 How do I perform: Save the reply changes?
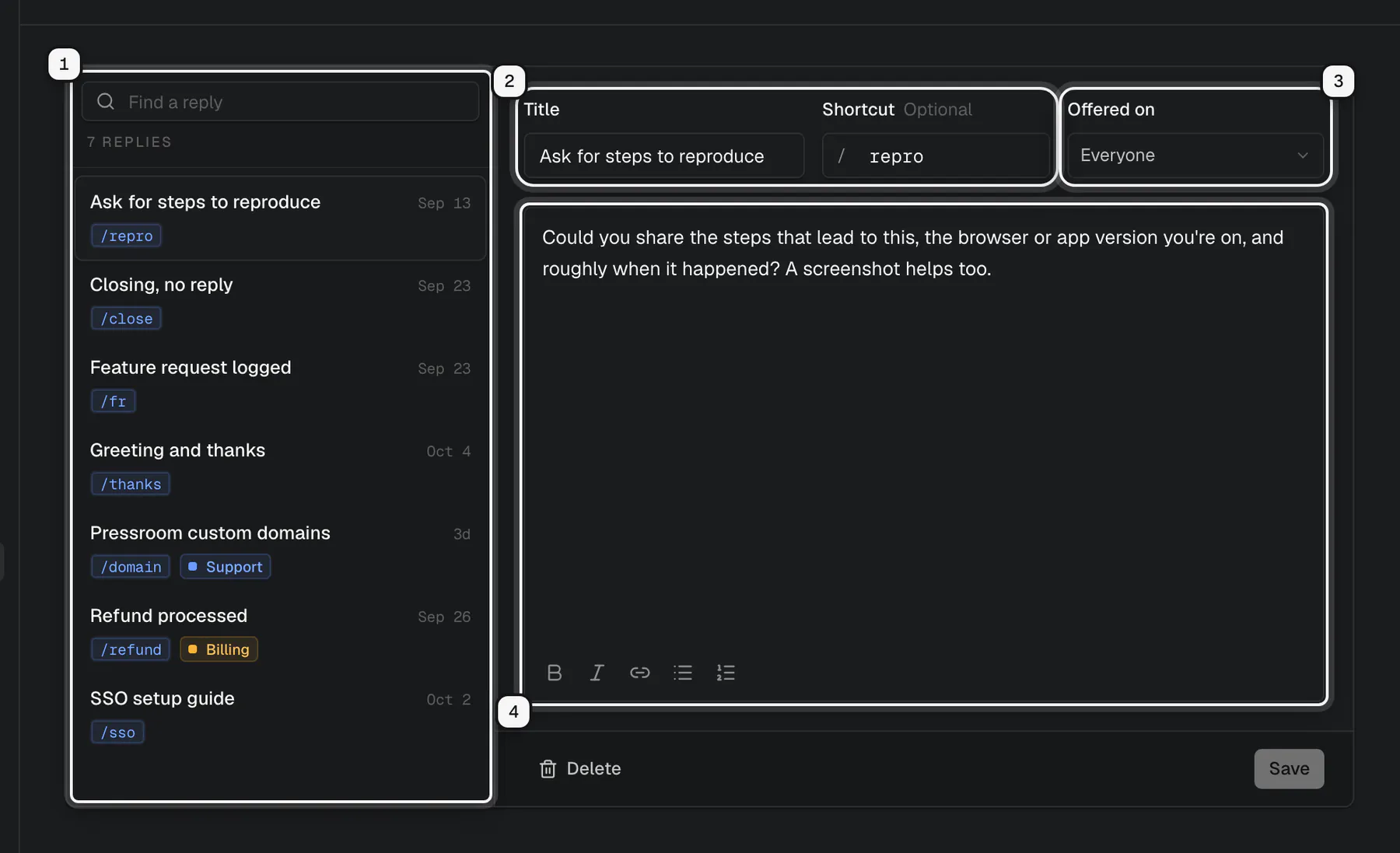1289,769
